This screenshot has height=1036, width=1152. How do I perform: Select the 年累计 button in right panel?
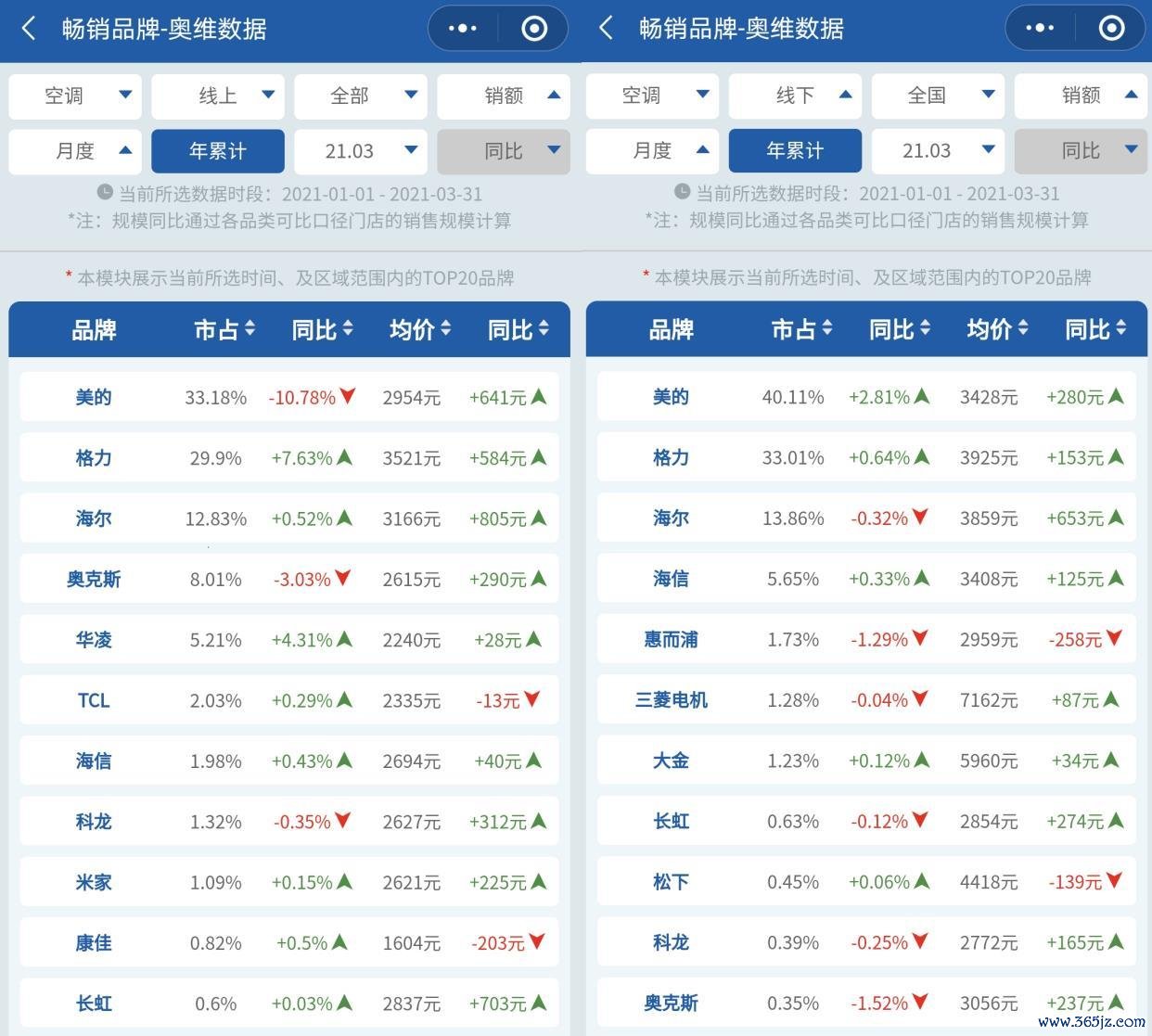[x=796, y=151]
